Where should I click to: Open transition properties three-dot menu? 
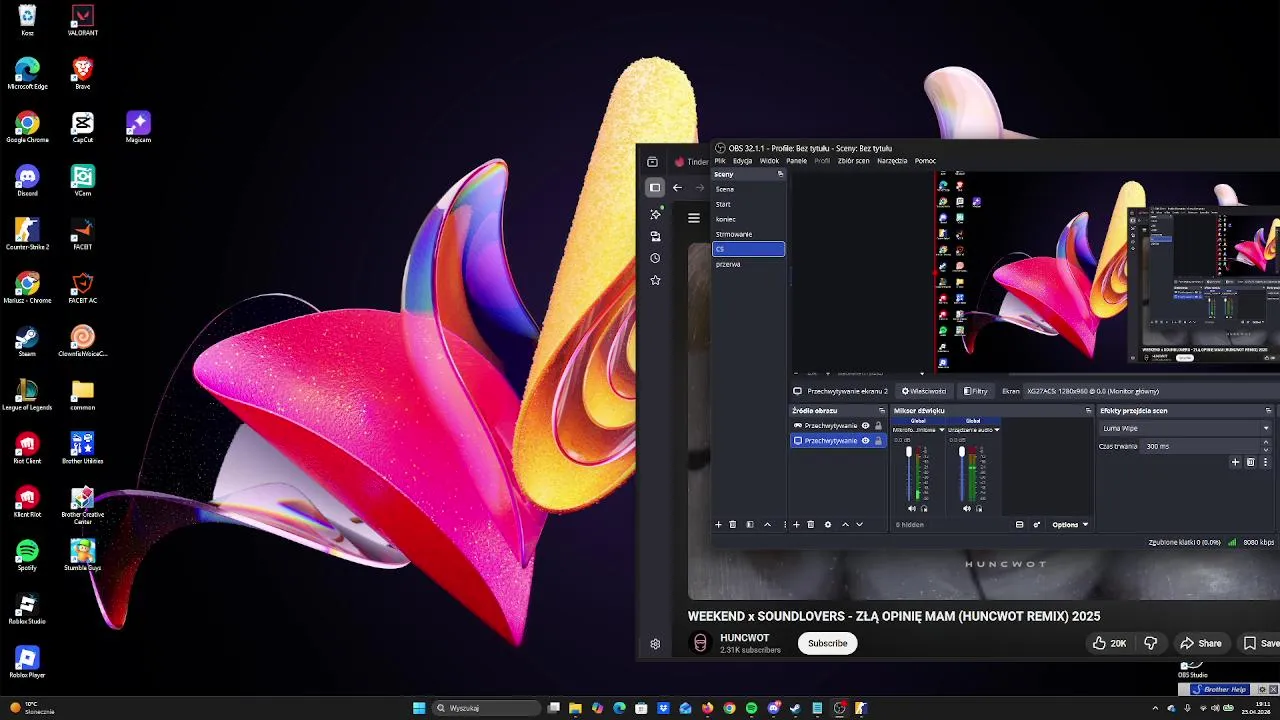click(1265, 462)
